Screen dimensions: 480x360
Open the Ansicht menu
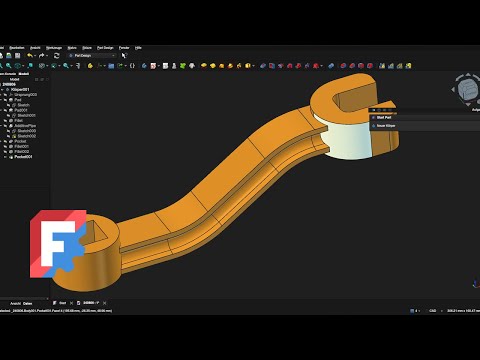(x=35, y=48)
